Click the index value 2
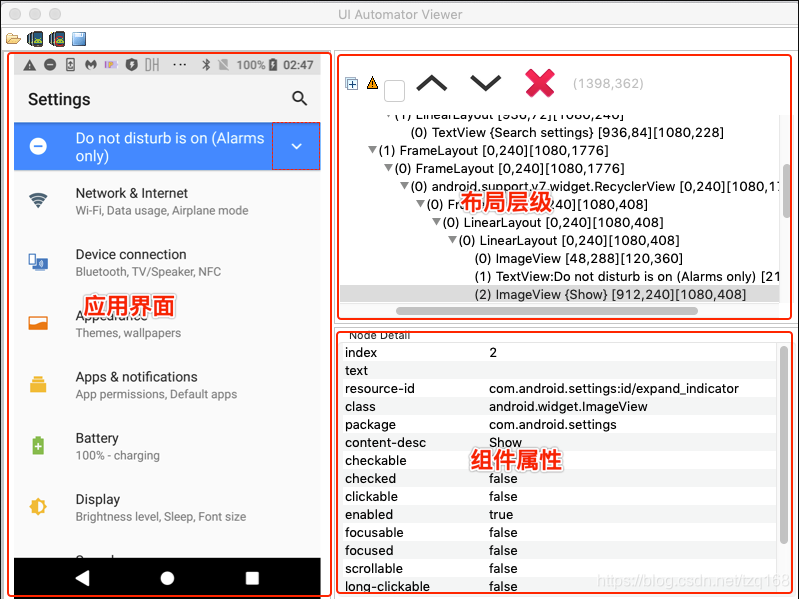 tap(493, 352)
